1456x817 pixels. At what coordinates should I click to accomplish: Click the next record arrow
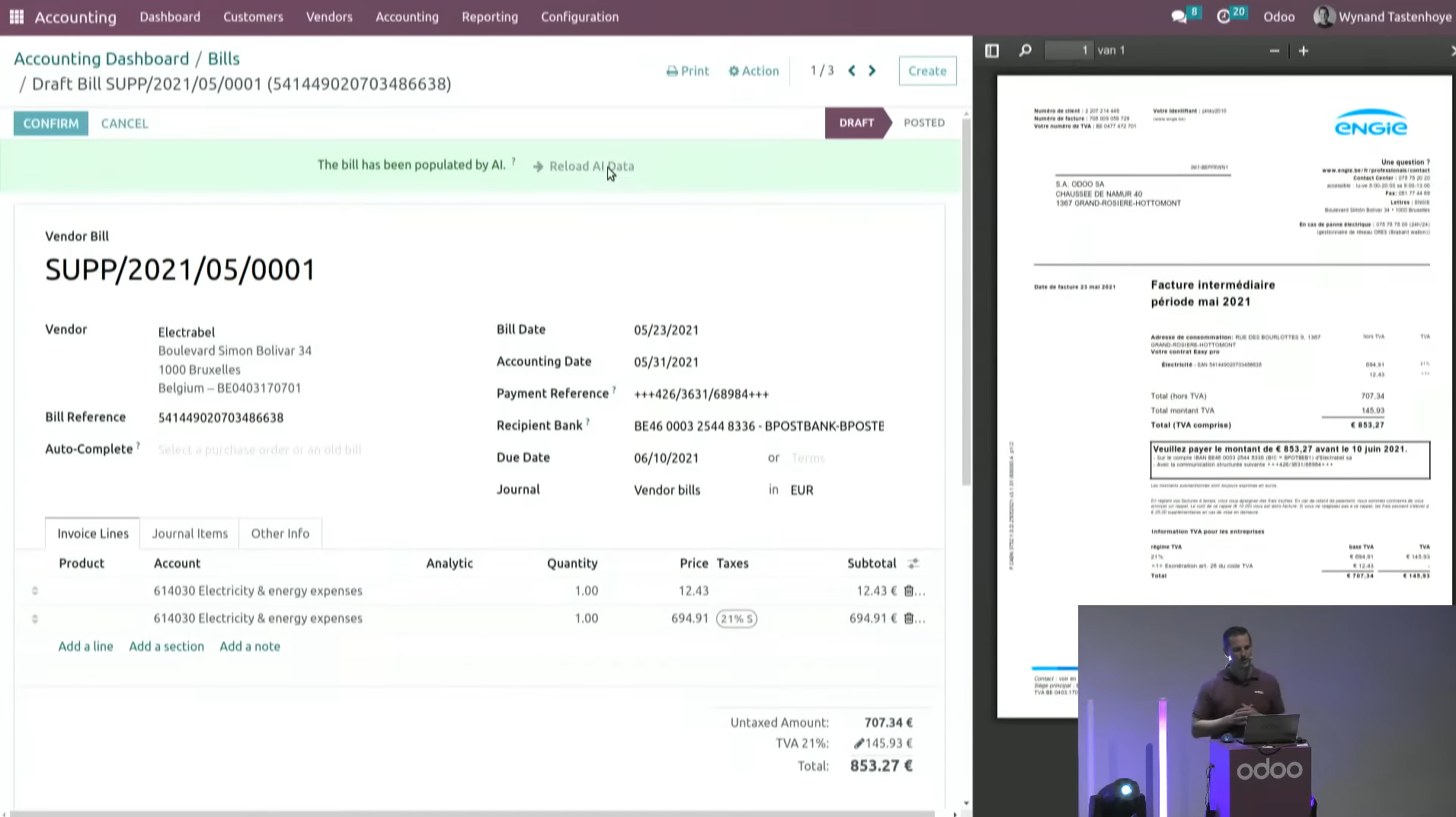(872, 71)
